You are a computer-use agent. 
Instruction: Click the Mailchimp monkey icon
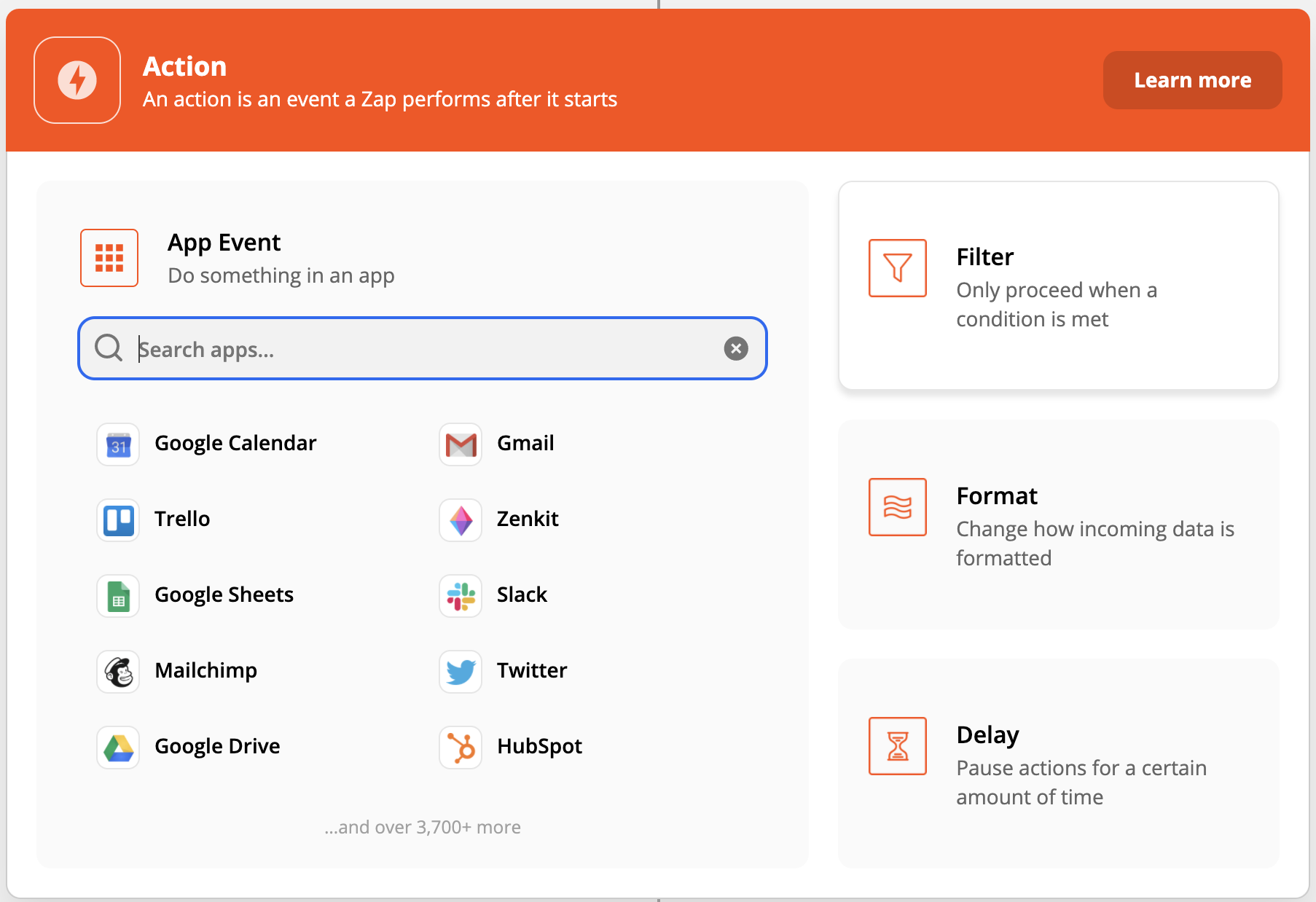point(118,672)
